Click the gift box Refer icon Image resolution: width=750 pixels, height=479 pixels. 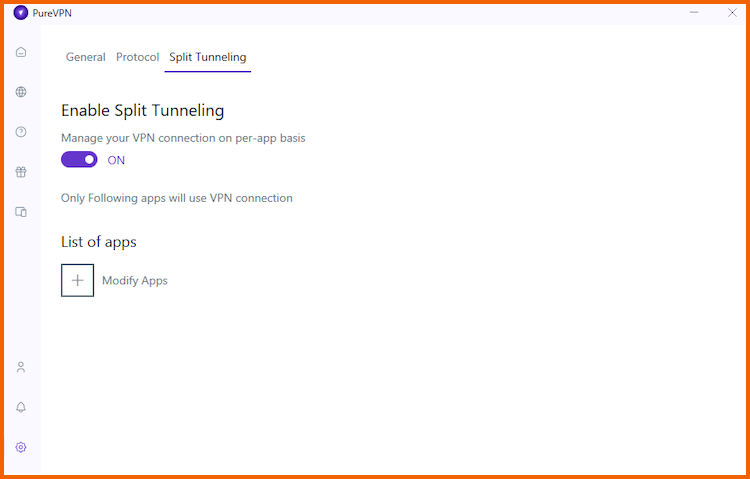[21, 172]
